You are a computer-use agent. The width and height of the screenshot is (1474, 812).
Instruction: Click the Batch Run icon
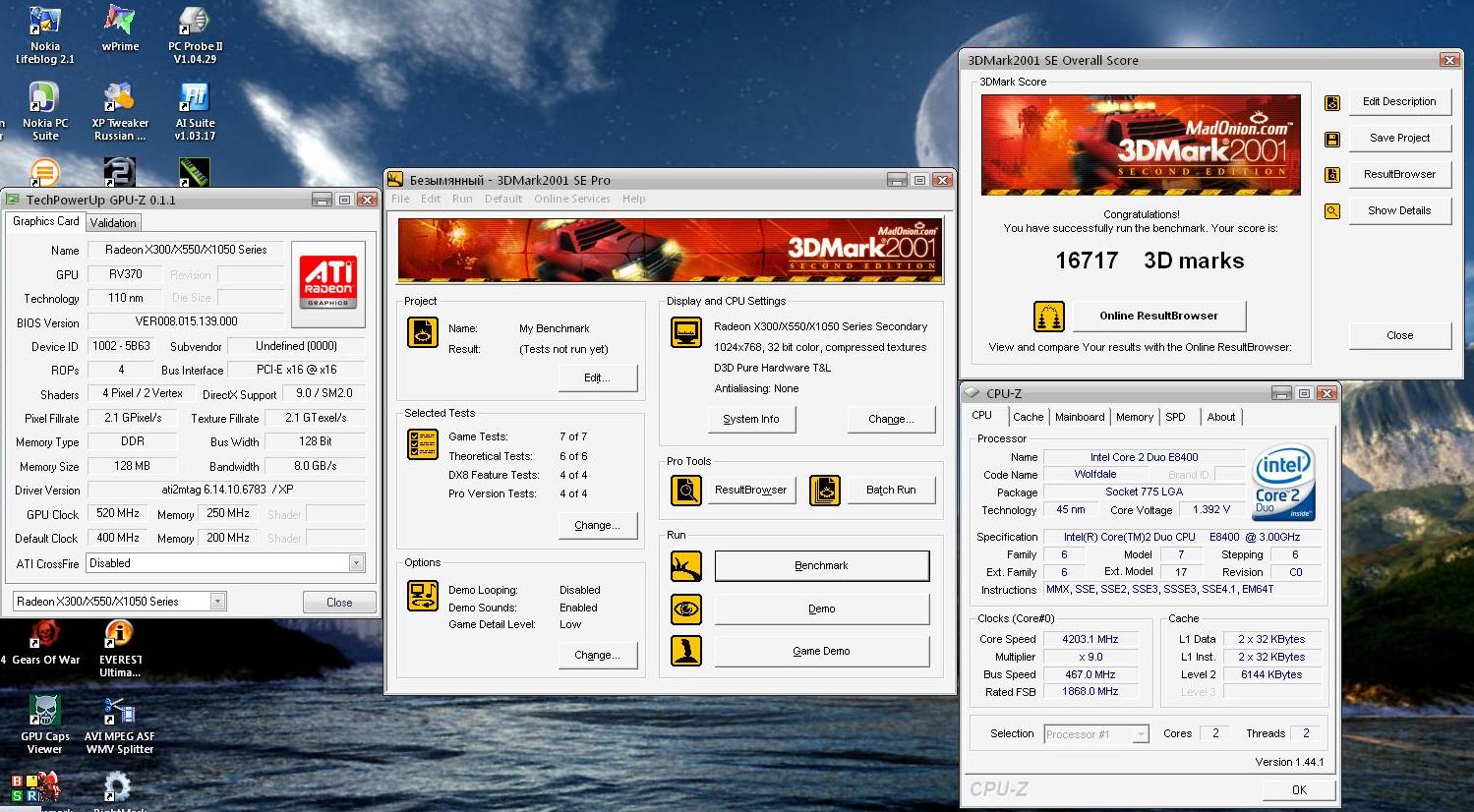coord(825,490)
